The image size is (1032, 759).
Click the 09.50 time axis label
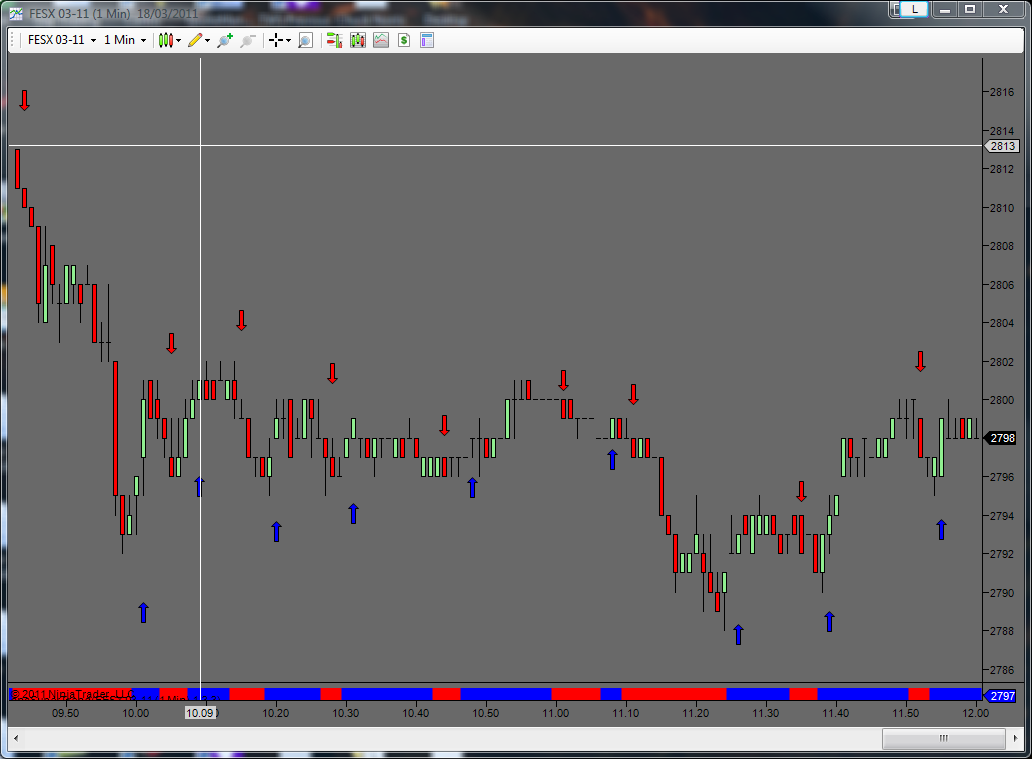65,713
